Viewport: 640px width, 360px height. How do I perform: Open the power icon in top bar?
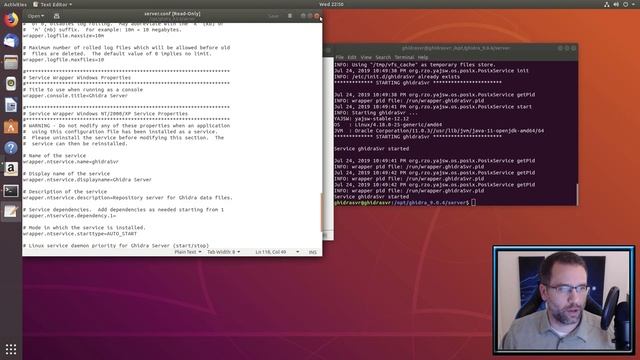click(x=626, y=4)
